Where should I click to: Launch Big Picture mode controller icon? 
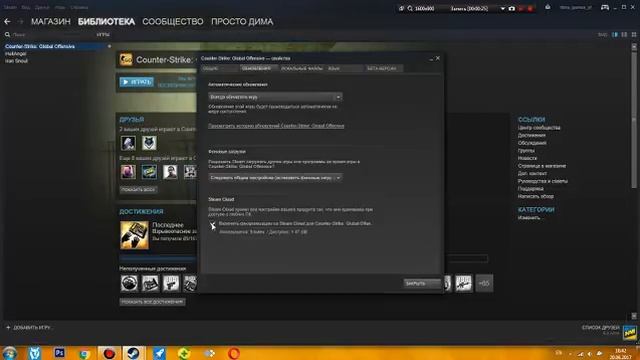(605, 7)
